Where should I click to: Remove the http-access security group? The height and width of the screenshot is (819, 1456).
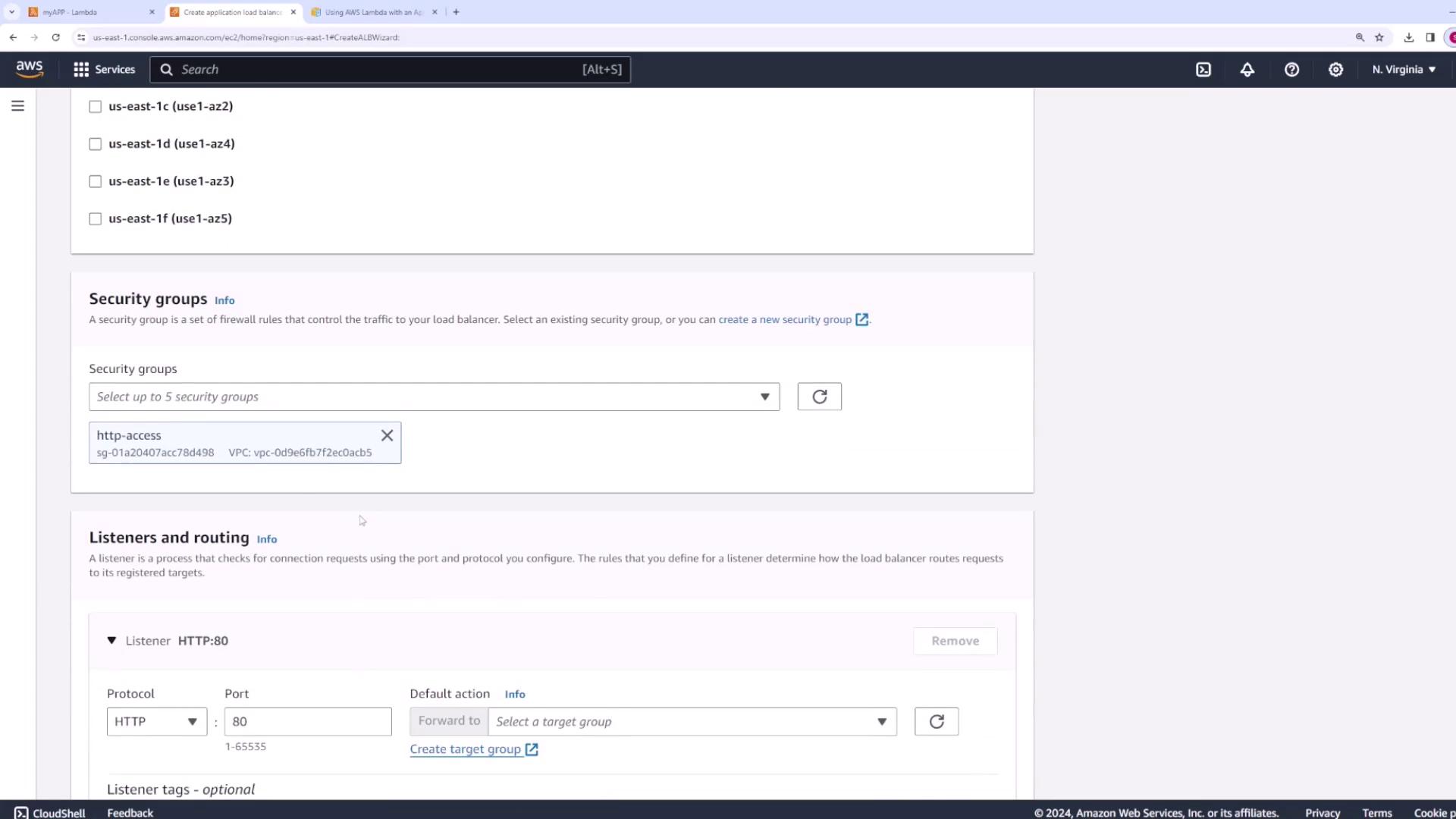point(387,435)
